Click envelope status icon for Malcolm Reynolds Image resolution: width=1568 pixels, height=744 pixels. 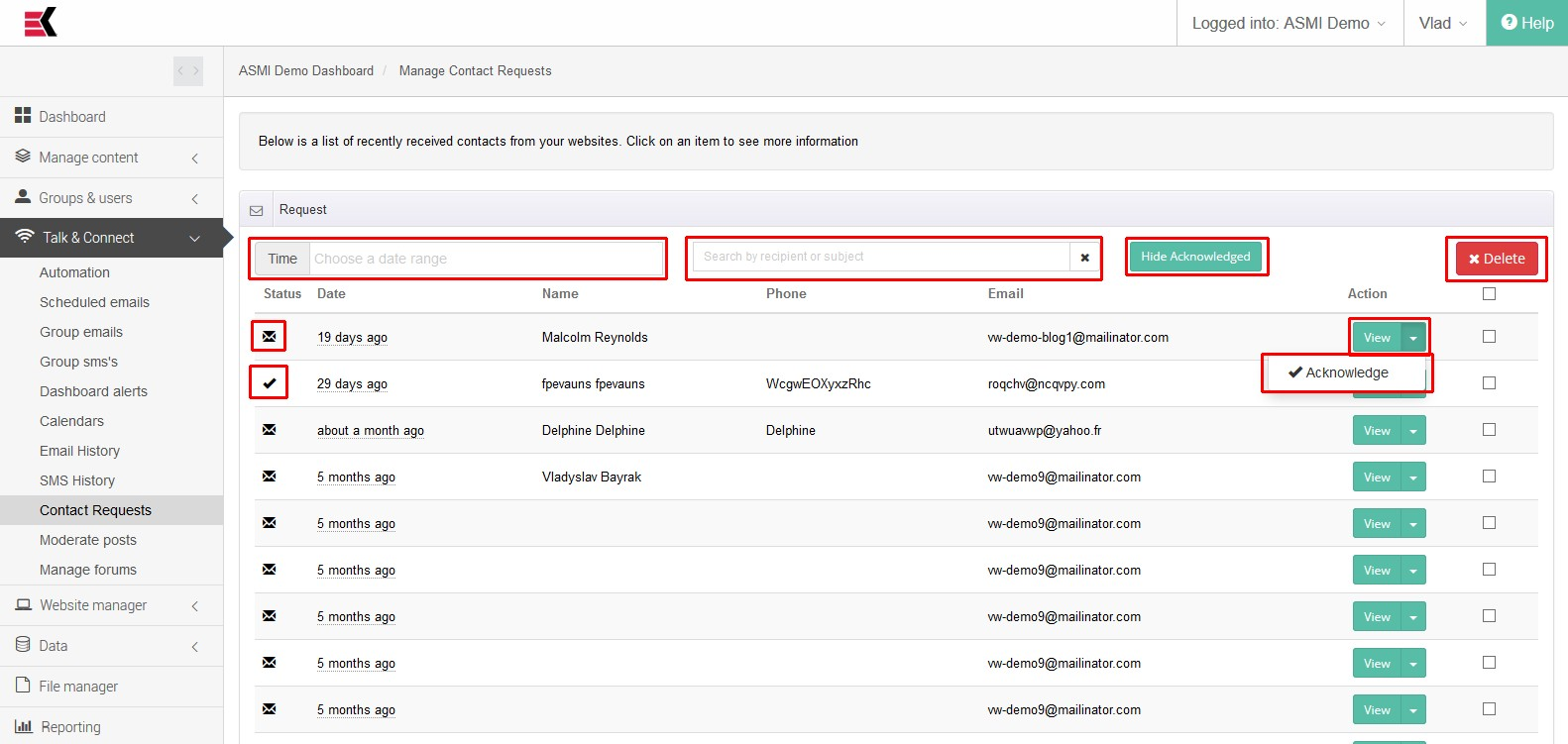pyautogui.click(x=269, y=337)
